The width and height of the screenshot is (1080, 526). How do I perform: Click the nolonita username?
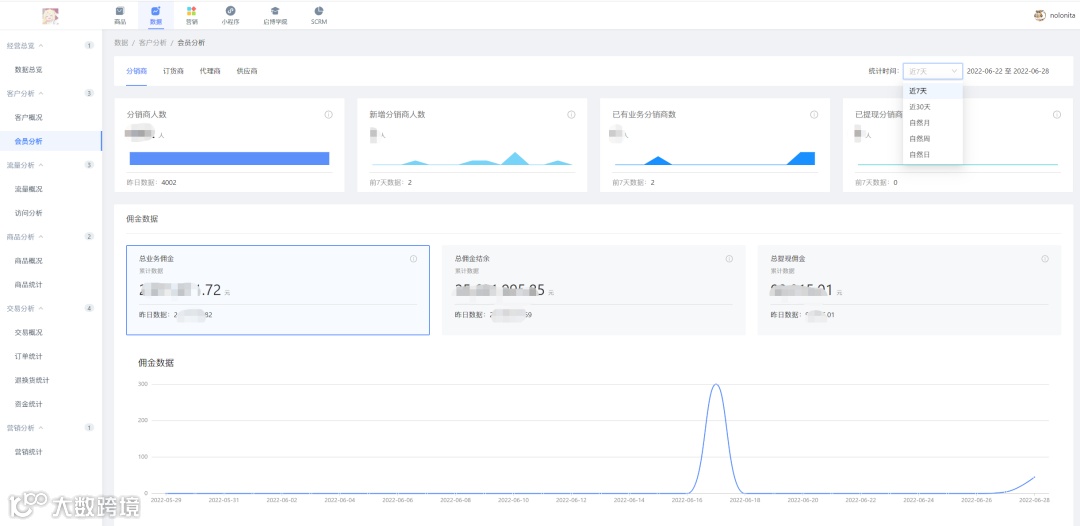click(x=1064, y=15)
